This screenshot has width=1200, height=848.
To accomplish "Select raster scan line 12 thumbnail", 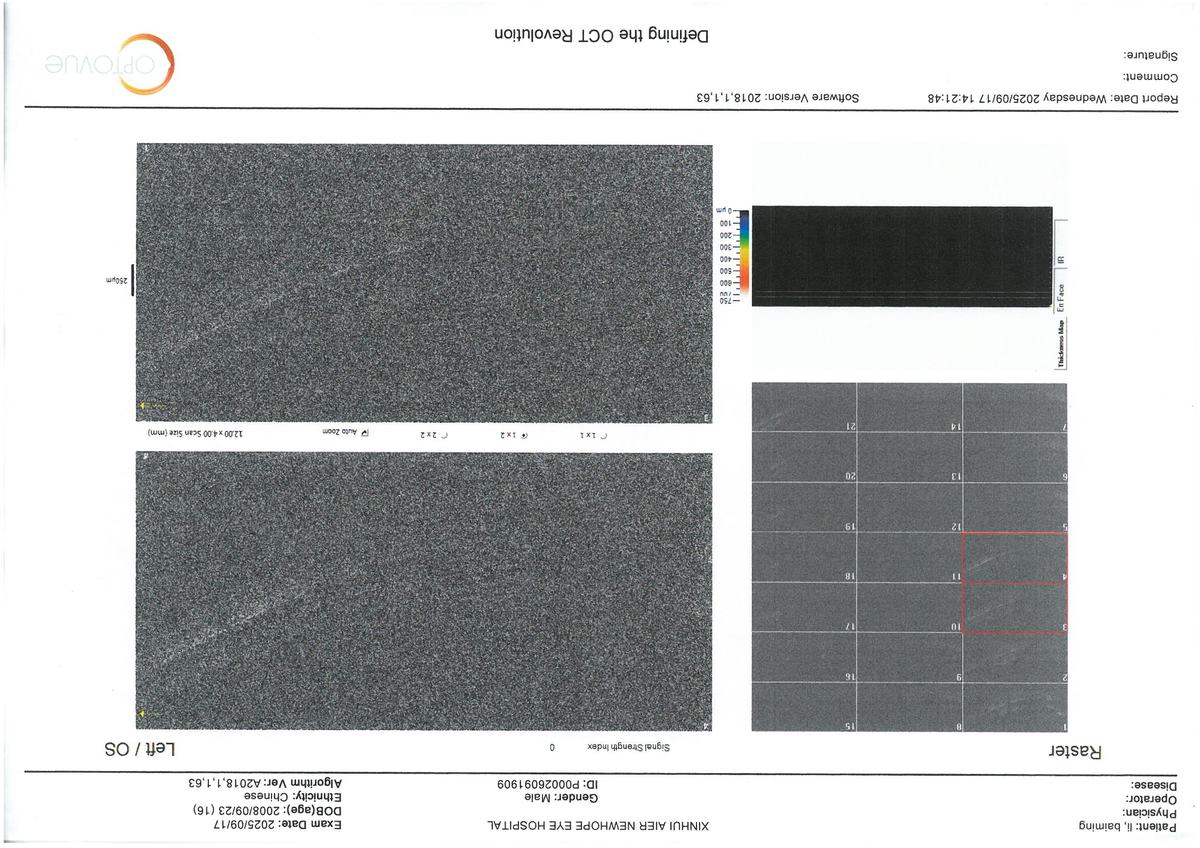I will click(x=909, y=507).
